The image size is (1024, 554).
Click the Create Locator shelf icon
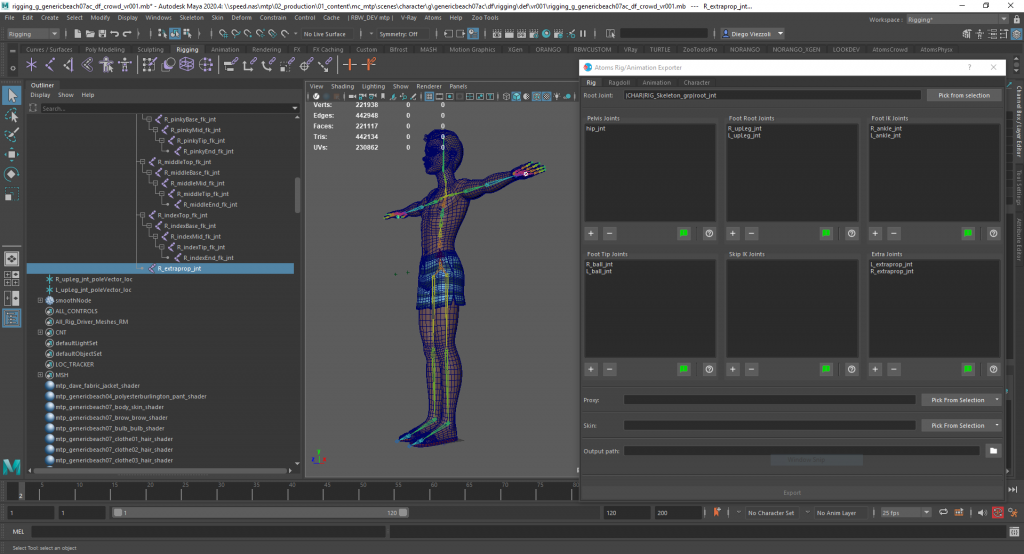31,64
